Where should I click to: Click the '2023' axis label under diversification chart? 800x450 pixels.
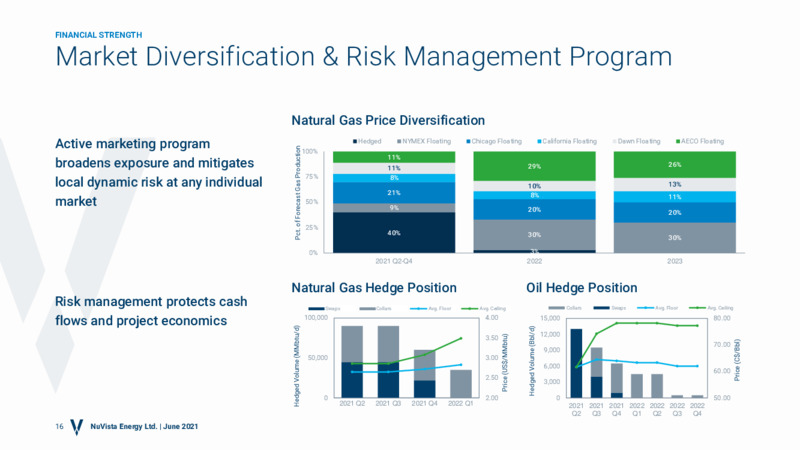pyautogui.click(x=674, y=261)
